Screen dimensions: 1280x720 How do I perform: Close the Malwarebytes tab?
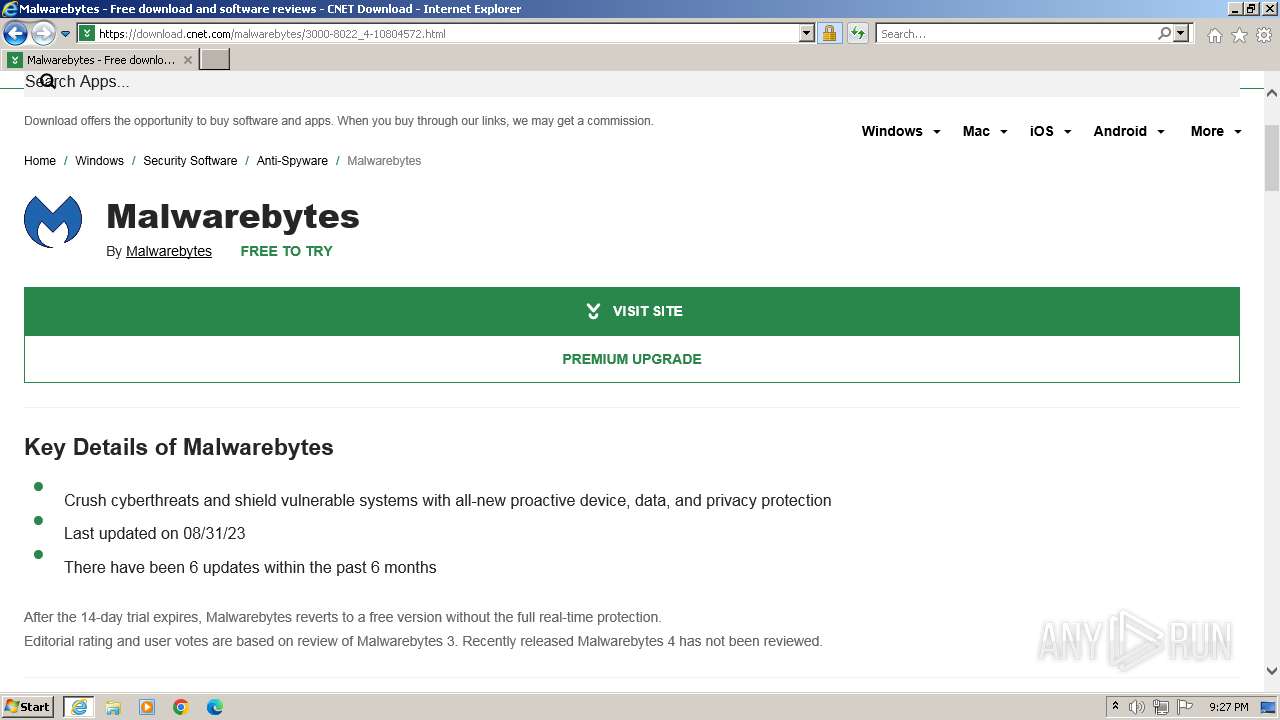(x=187, y=60)
